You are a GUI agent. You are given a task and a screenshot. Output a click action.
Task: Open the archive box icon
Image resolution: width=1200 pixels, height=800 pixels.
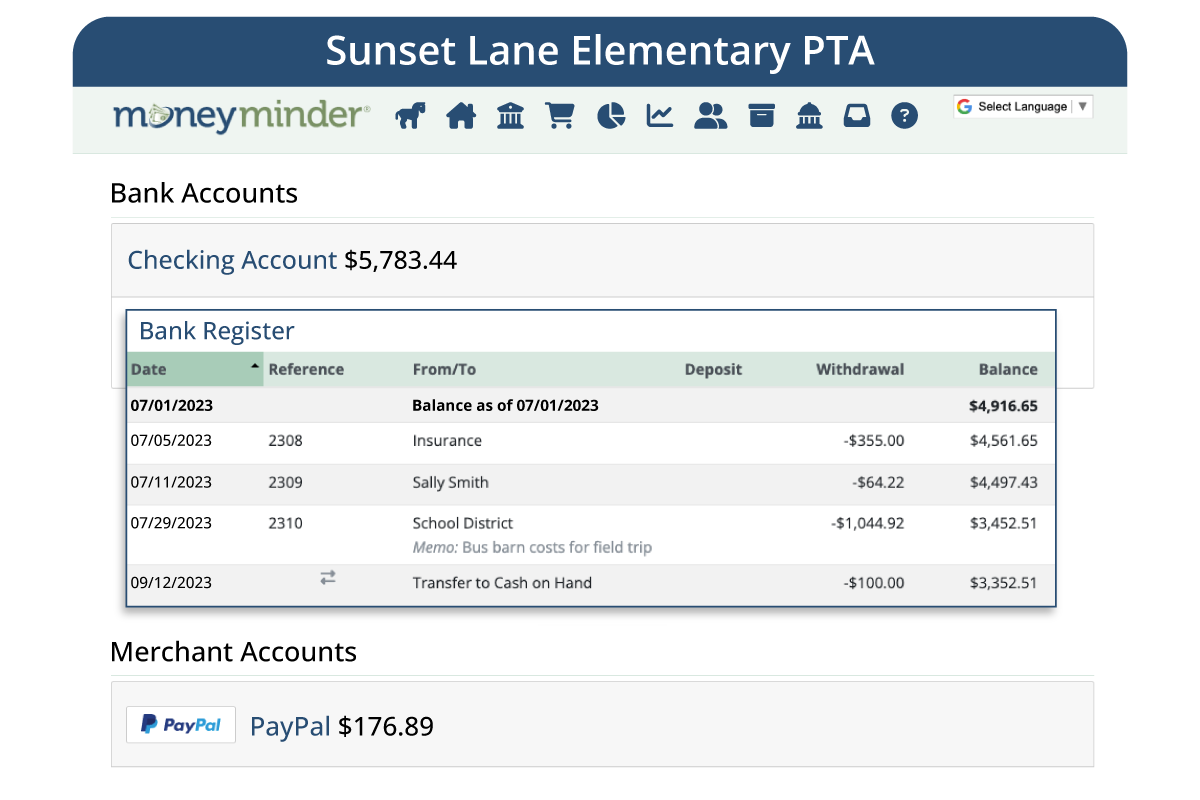click(x=762, y=116)
